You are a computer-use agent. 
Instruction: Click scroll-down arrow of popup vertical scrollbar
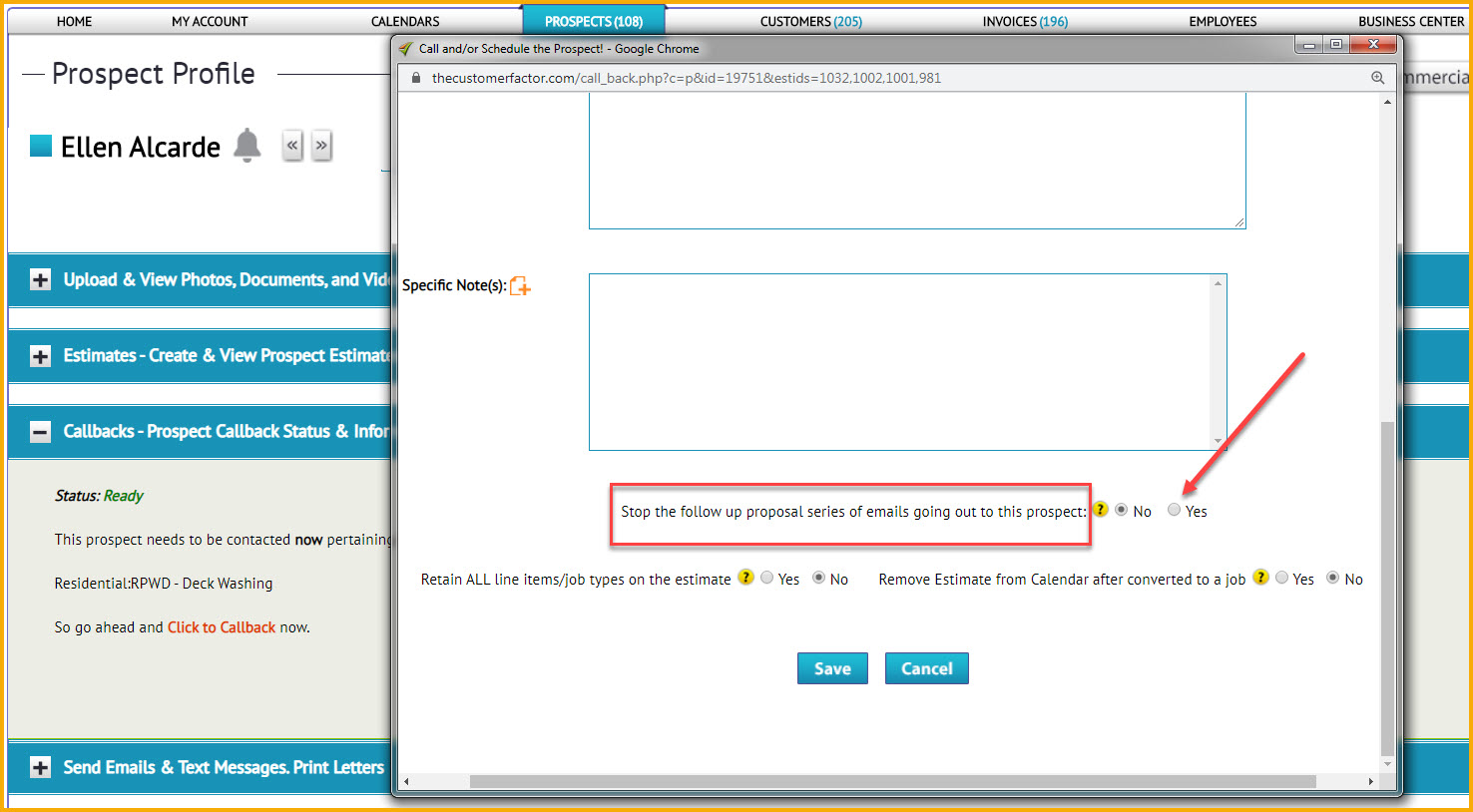point(1386,764)
